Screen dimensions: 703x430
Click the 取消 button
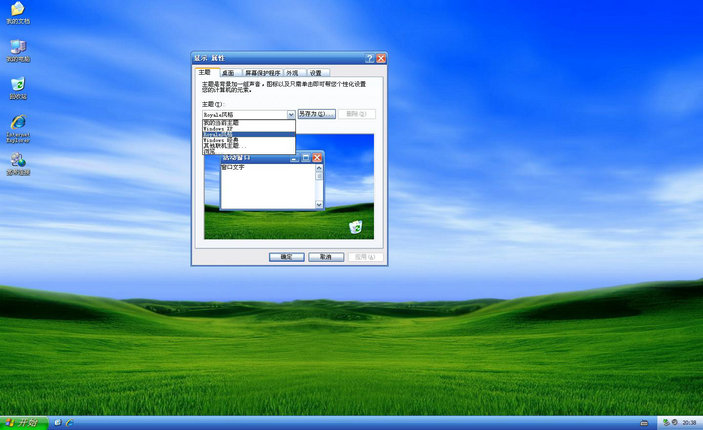coord(325,257)
